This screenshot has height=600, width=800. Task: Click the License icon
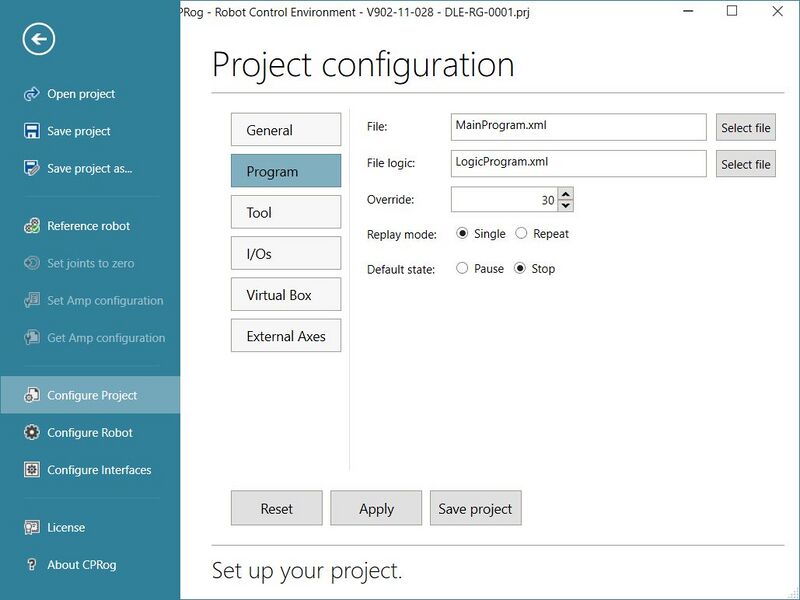click(31, 527)
